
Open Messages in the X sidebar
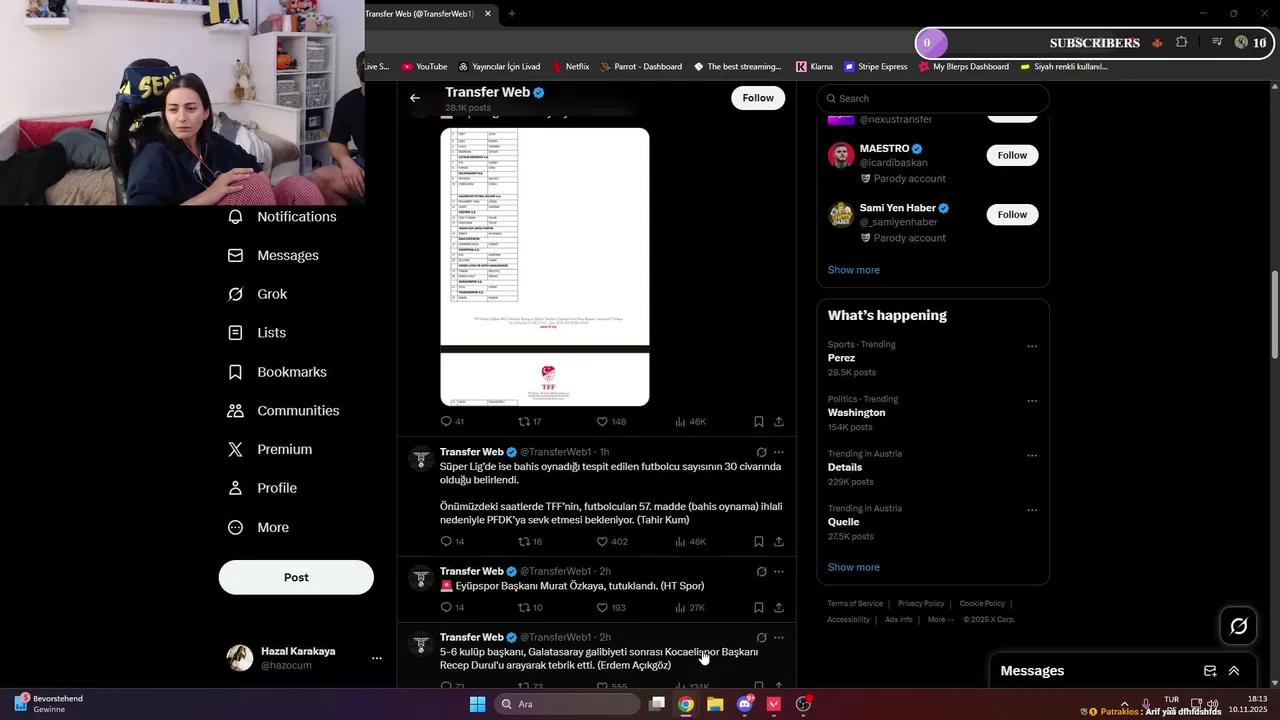pyautogui.click(x=273, y=256)
